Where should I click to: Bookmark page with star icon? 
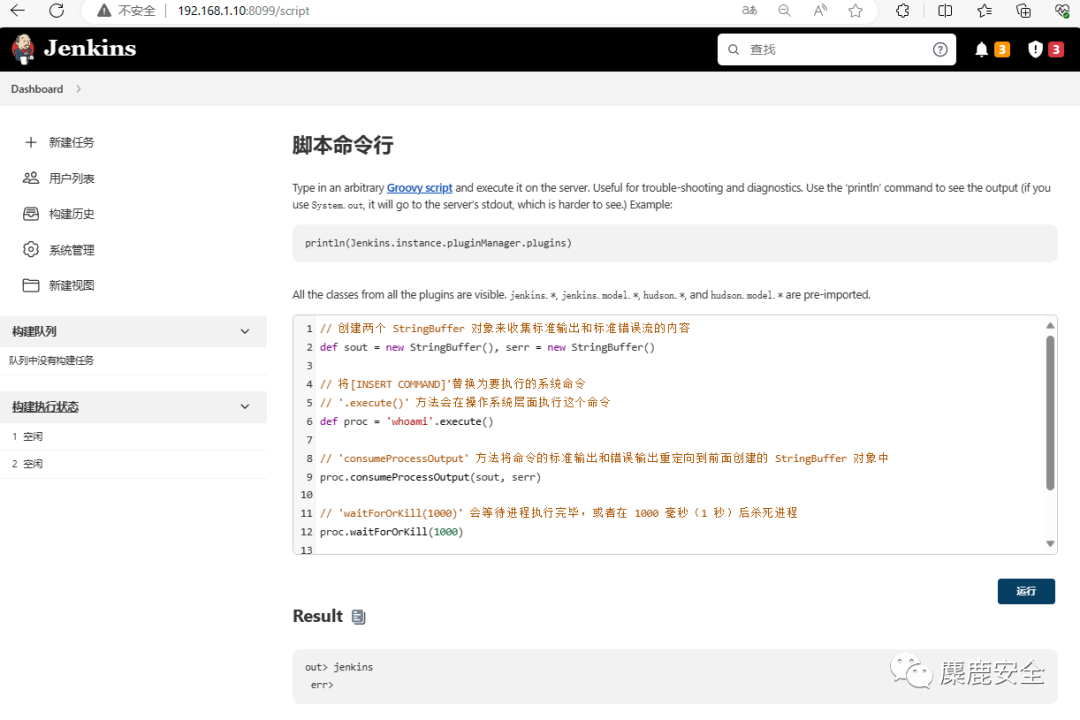point(855,10)
